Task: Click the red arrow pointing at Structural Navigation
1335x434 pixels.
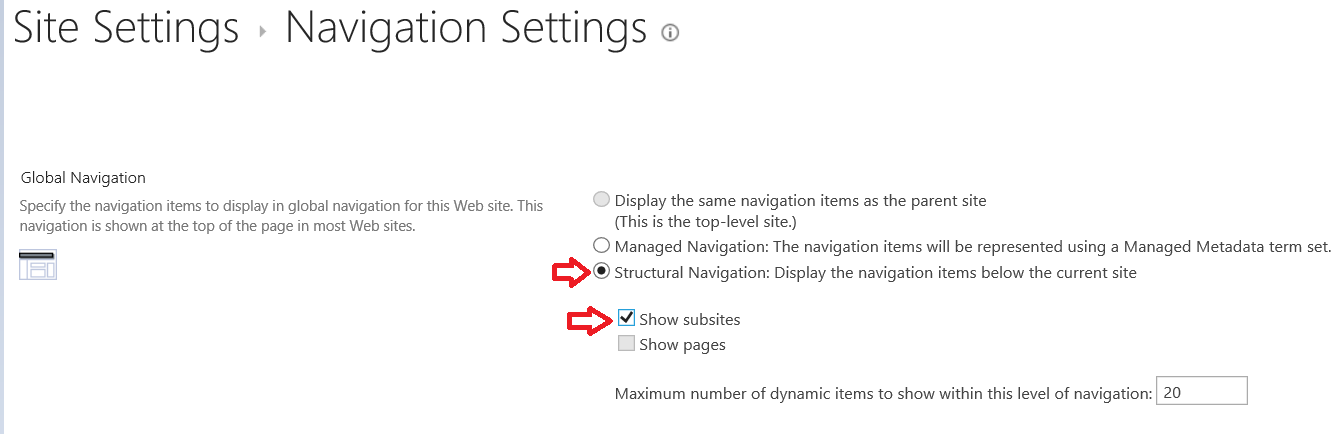Action: click(572, 272)
